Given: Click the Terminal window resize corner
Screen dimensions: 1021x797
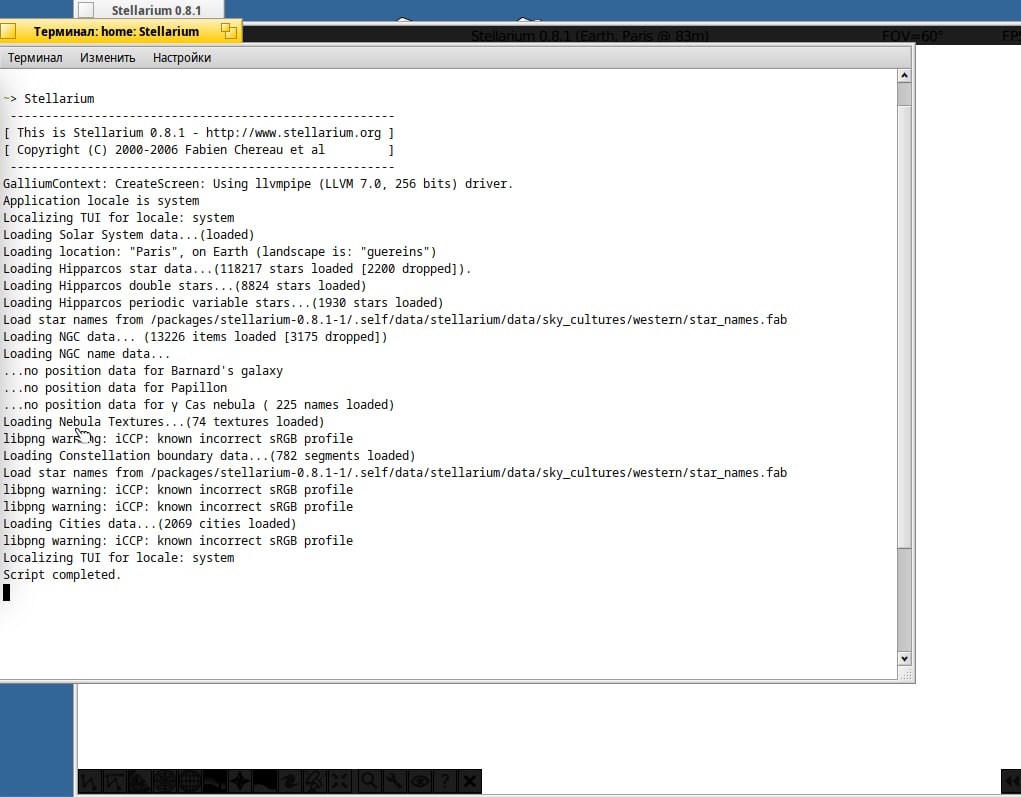Looking at the screenshot, I should [x=905, y=674].
